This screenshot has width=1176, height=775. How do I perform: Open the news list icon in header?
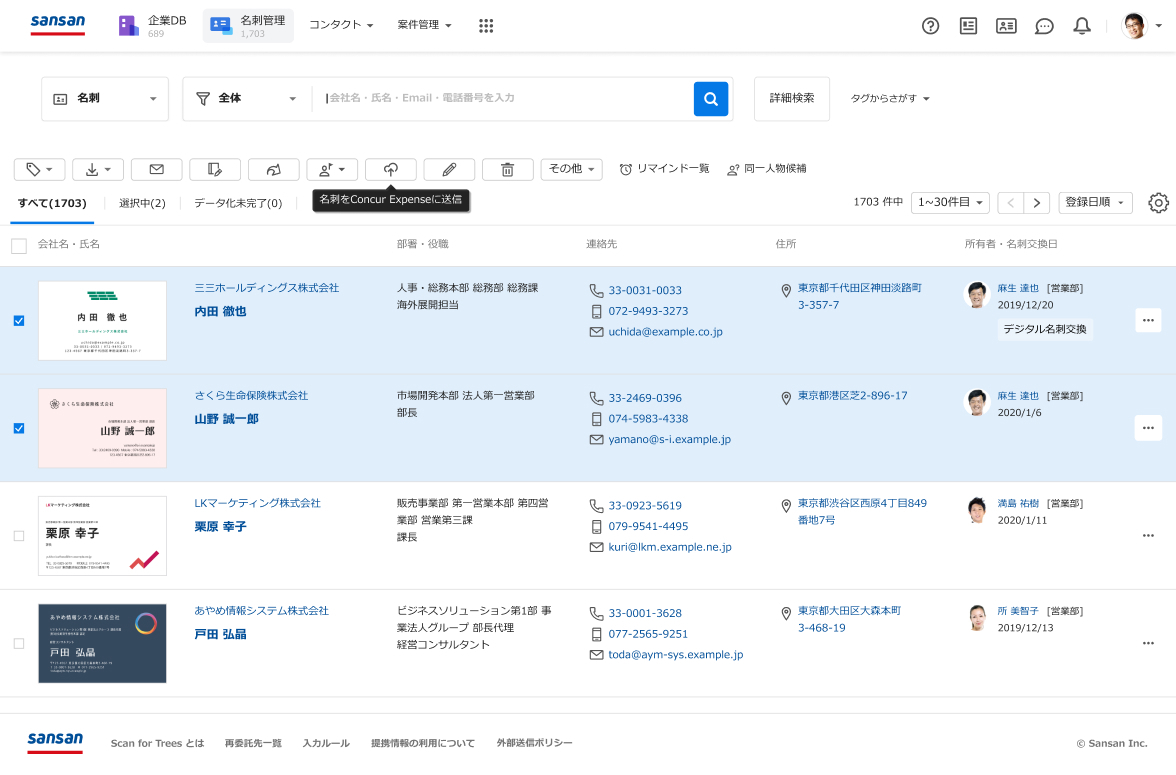968,26
